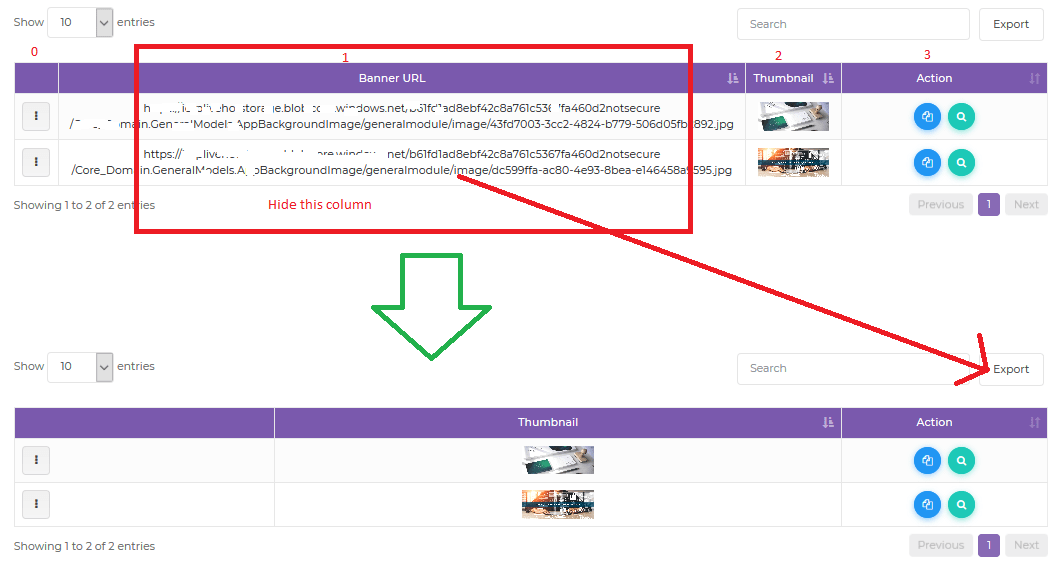The image size is (1048, 568).
Task: Open orange thumbnail in bottom table second row
Action: (x=558, y=505)
